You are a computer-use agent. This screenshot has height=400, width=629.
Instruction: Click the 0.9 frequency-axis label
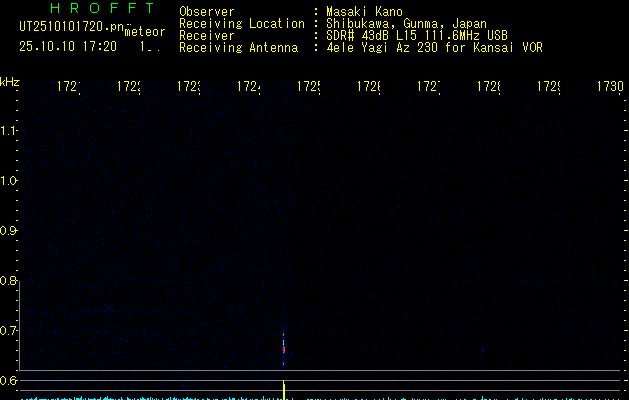point(8,231)
